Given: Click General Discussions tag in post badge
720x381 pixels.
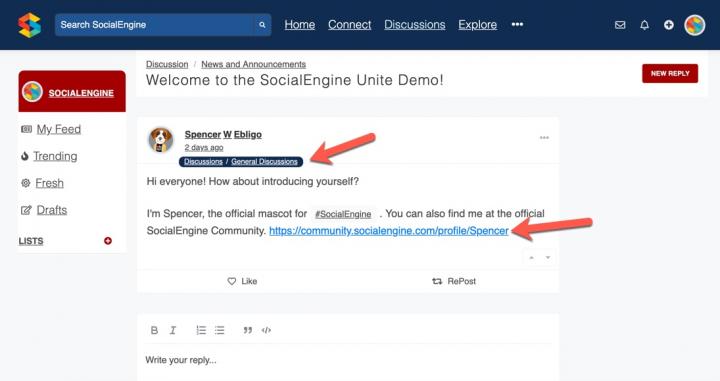Looking at the screenshot, I should [x=264, y=162].
